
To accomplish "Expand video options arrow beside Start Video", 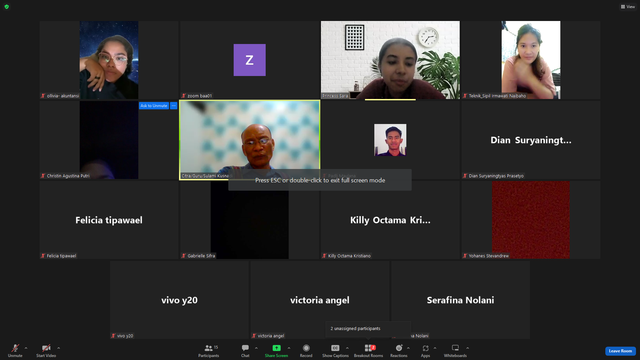I will 58,348.
